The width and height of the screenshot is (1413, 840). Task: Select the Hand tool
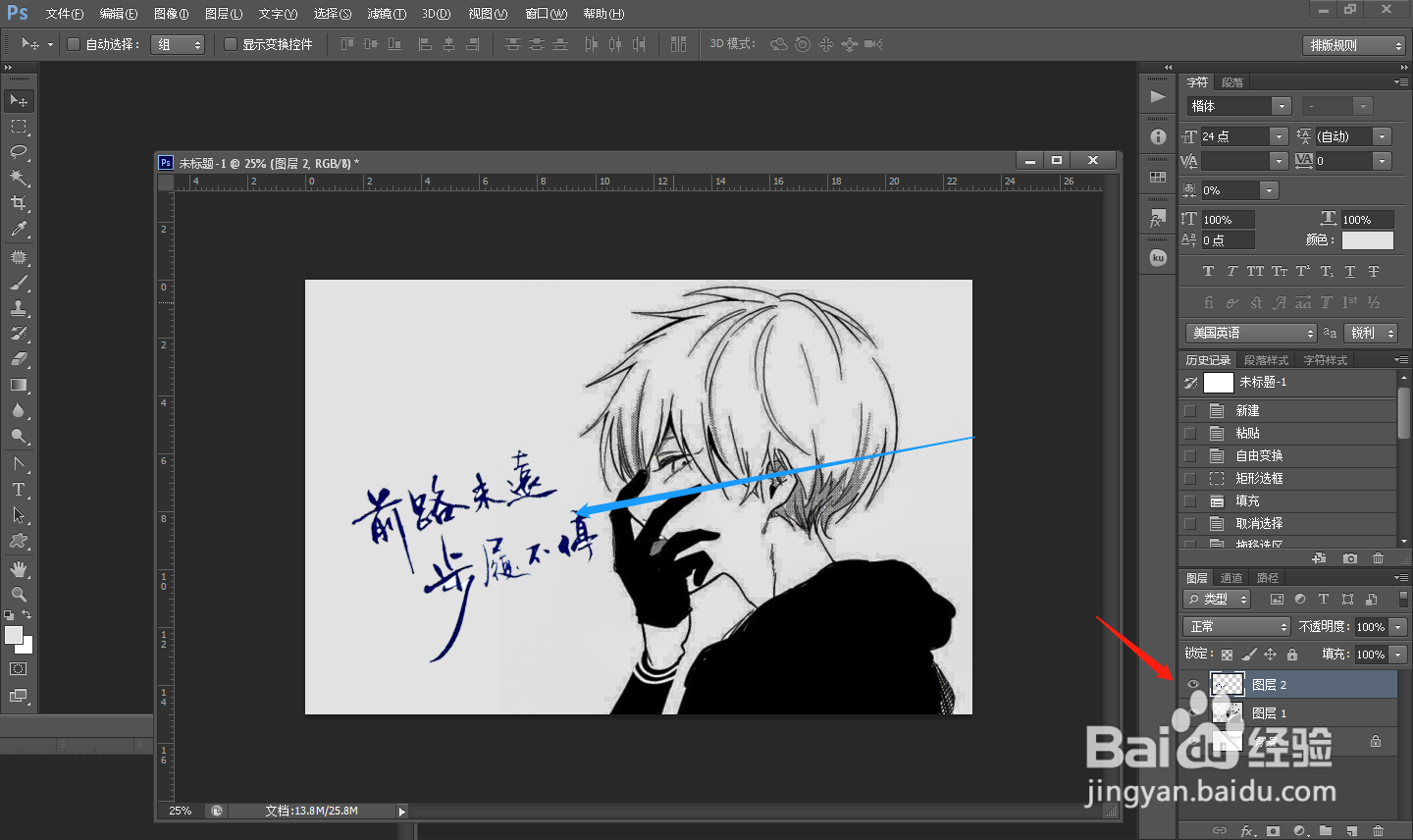pos(19,569)
